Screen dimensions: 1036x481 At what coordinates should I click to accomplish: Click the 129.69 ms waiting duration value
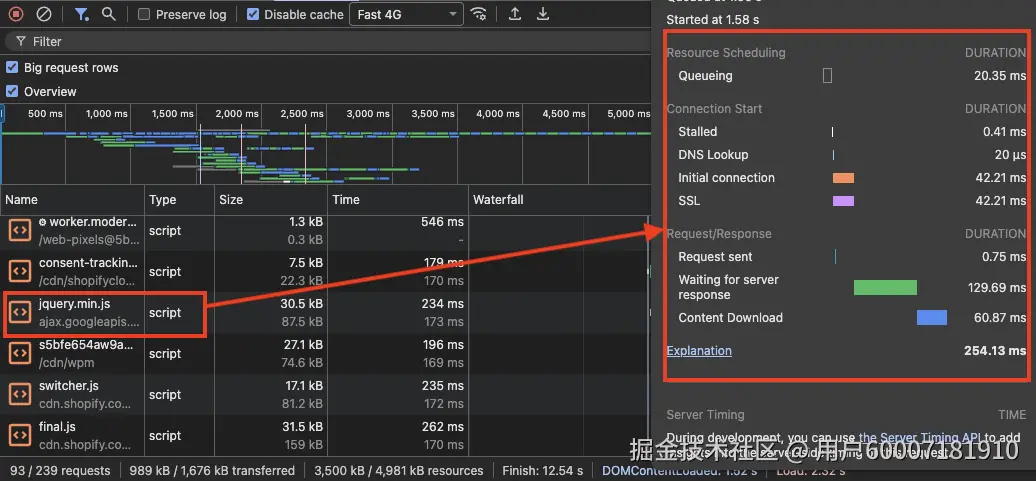[995, 287]
